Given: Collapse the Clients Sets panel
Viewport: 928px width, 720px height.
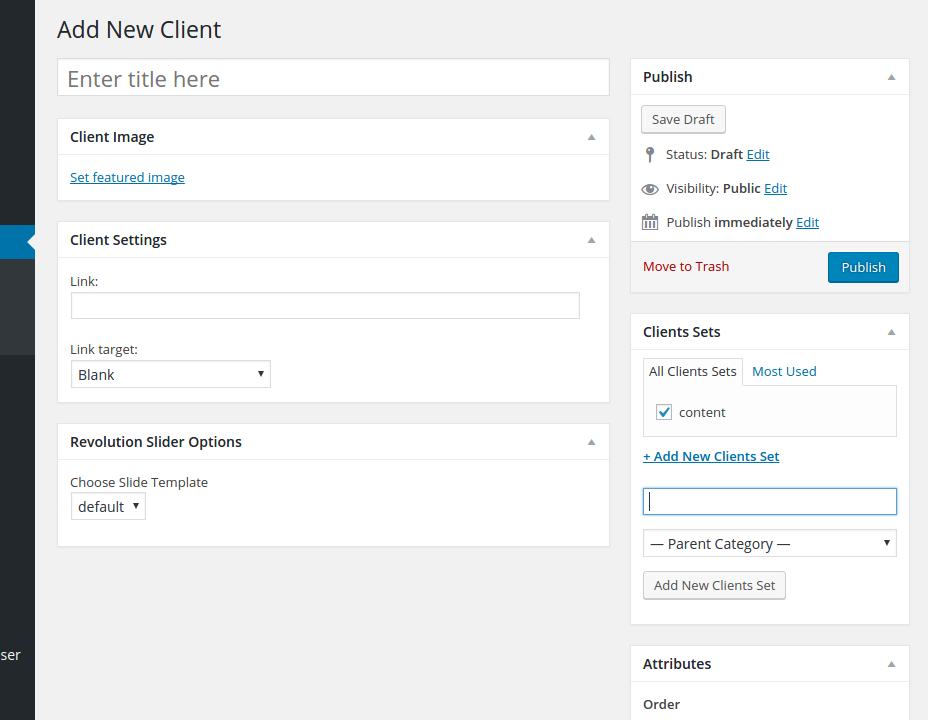Looking at the screenshot, I should (x=891, y=332).
